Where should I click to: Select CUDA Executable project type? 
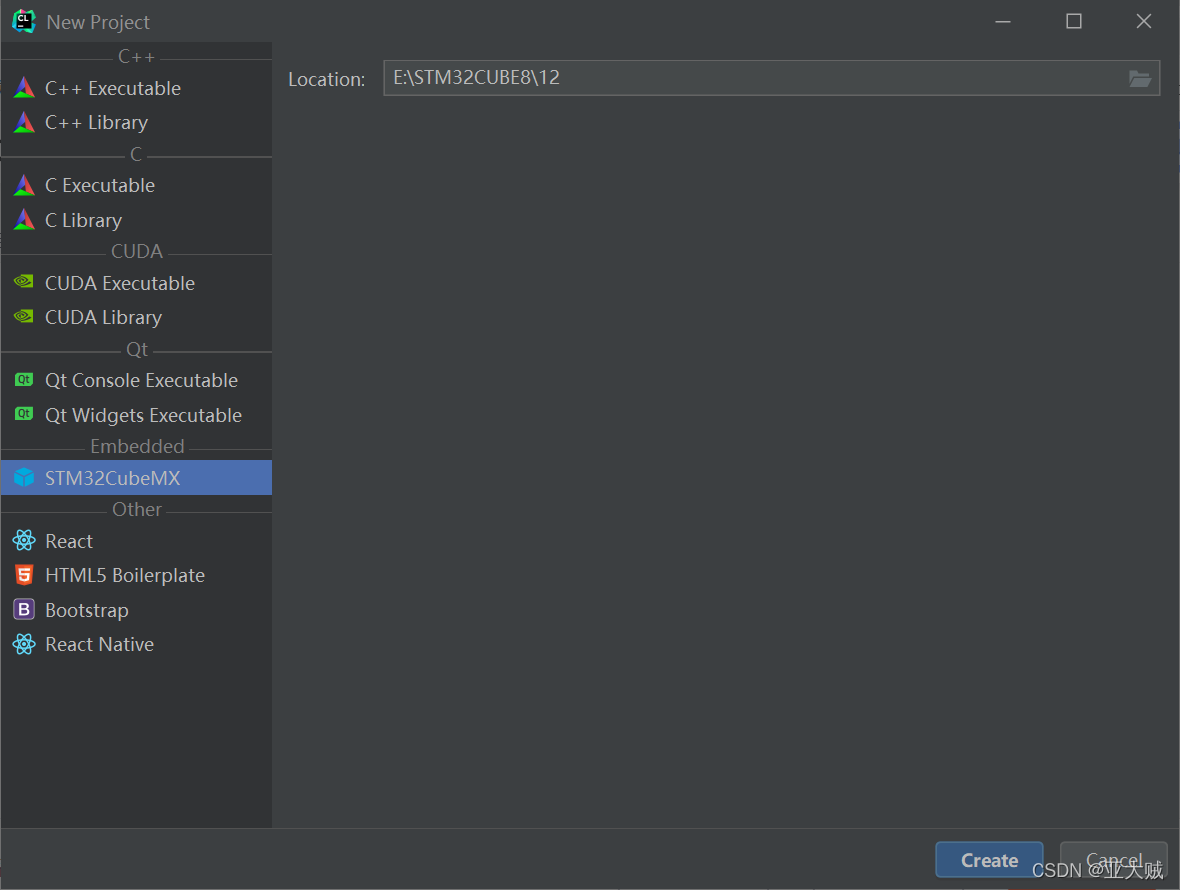(x=136, y=283)
